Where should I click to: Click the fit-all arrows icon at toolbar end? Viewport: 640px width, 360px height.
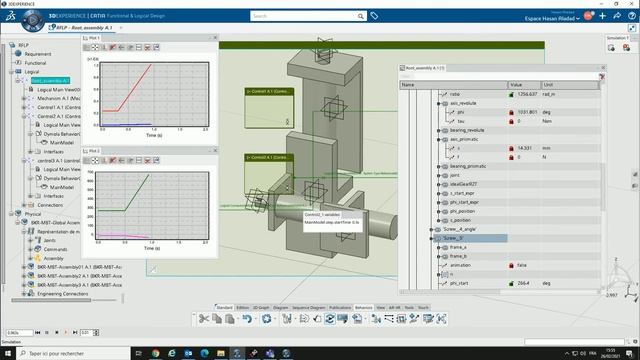tap(441, 319)
